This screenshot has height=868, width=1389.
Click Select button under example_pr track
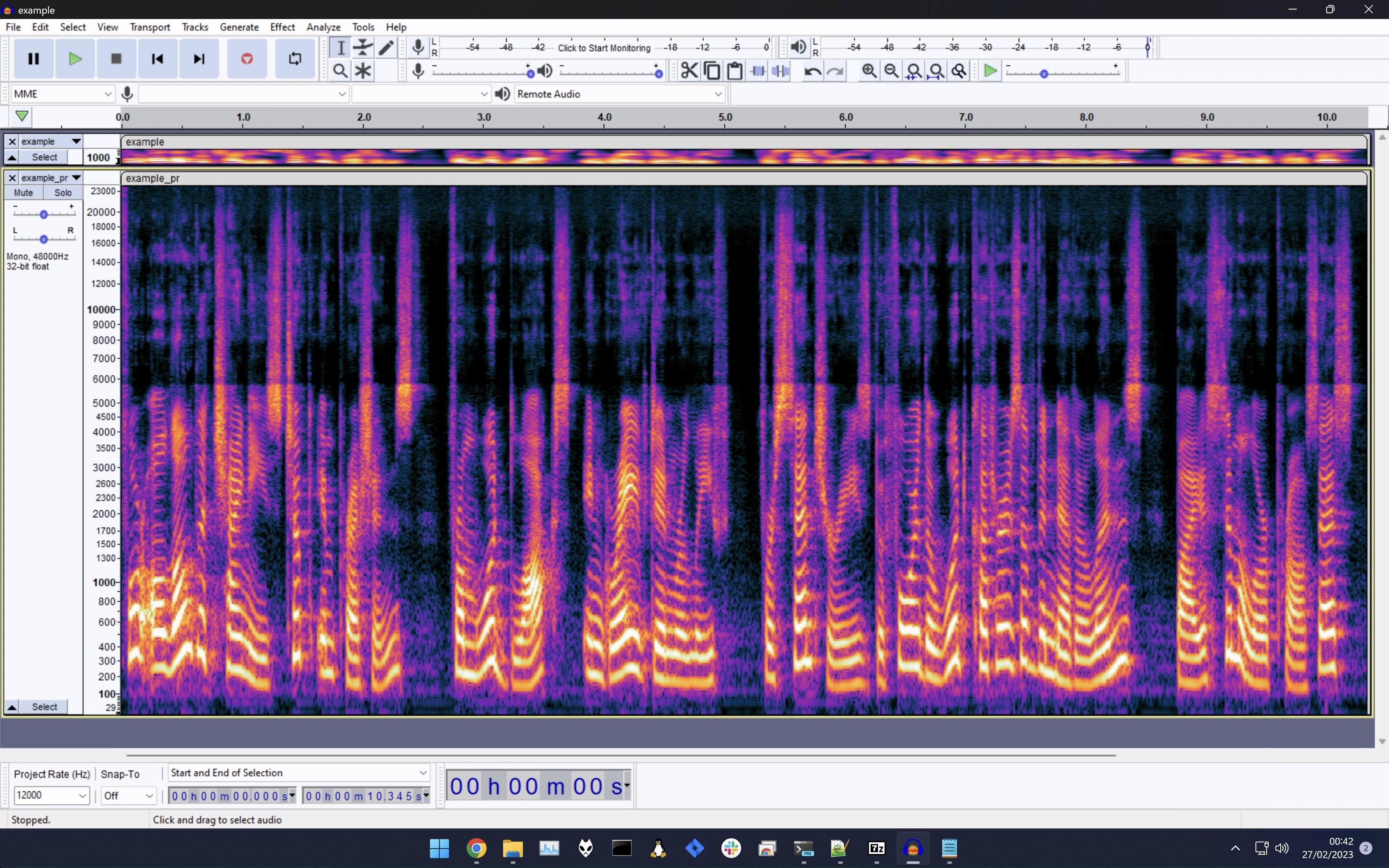tap(45, 707)
